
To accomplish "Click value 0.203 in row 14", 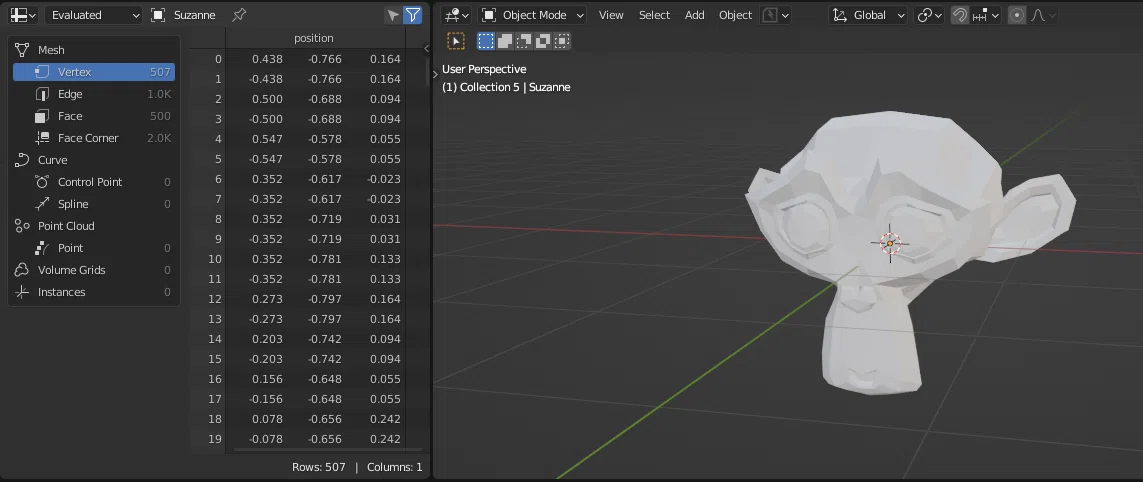I will coord(267,339).
